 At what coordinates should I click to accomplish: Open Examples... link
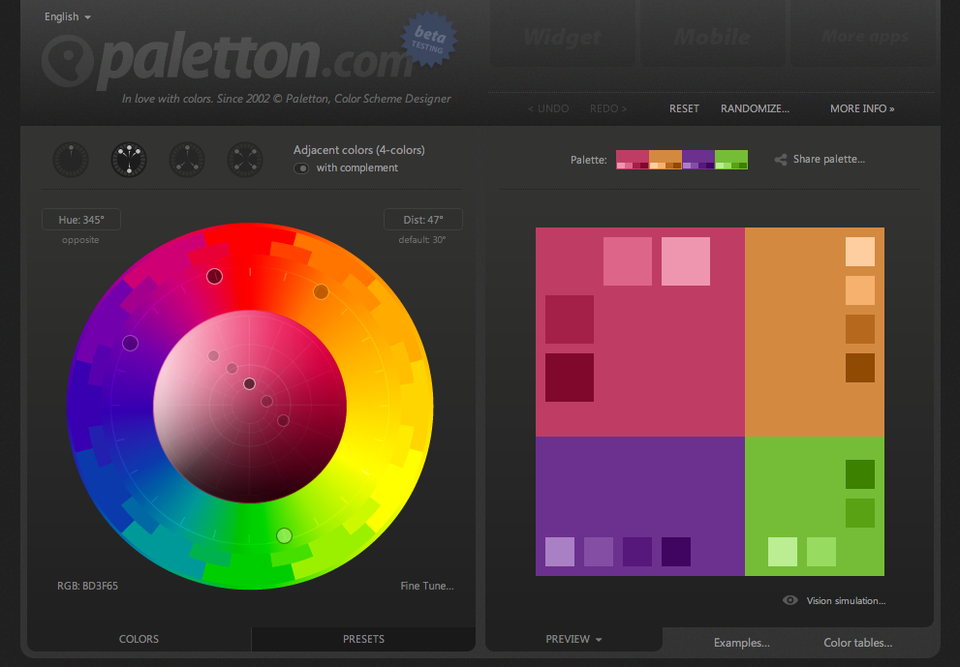[x=741, y=643]
